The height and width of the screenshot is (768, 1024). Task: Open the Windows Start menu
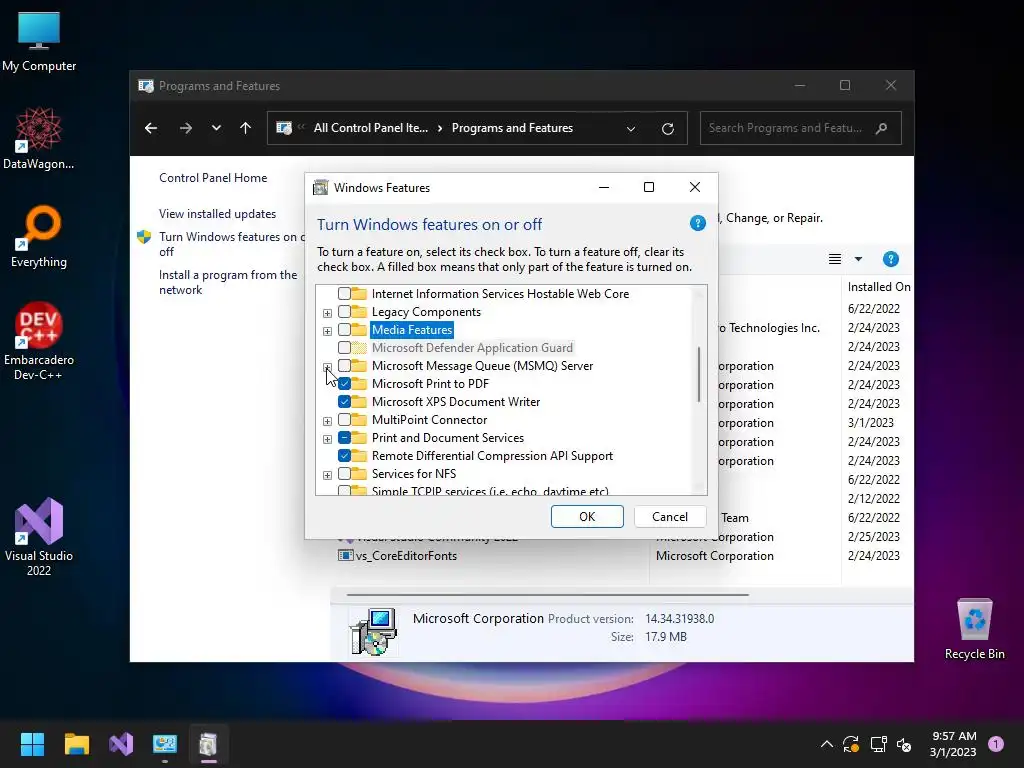point(32,744)
